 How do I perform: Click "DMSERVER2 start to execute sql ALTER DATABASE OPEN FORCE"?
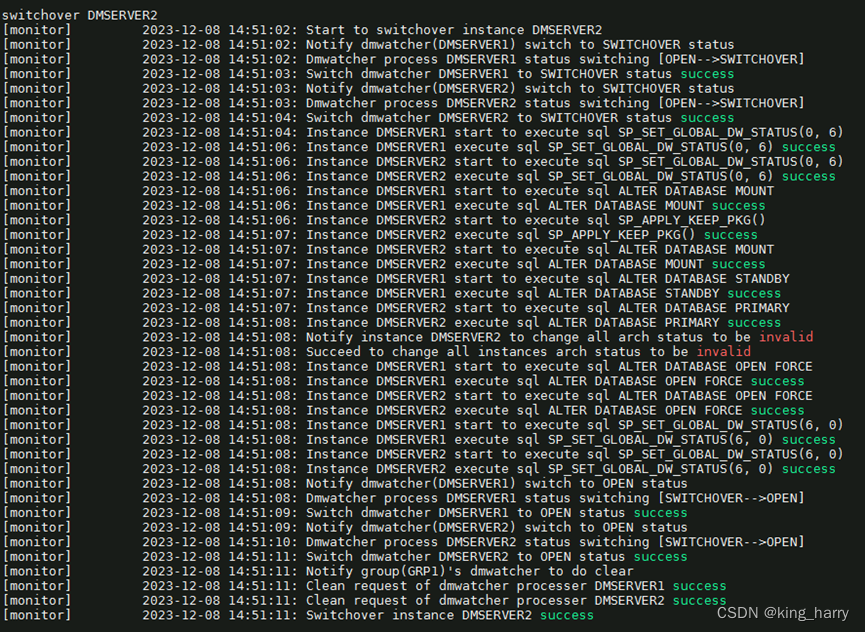595,395
